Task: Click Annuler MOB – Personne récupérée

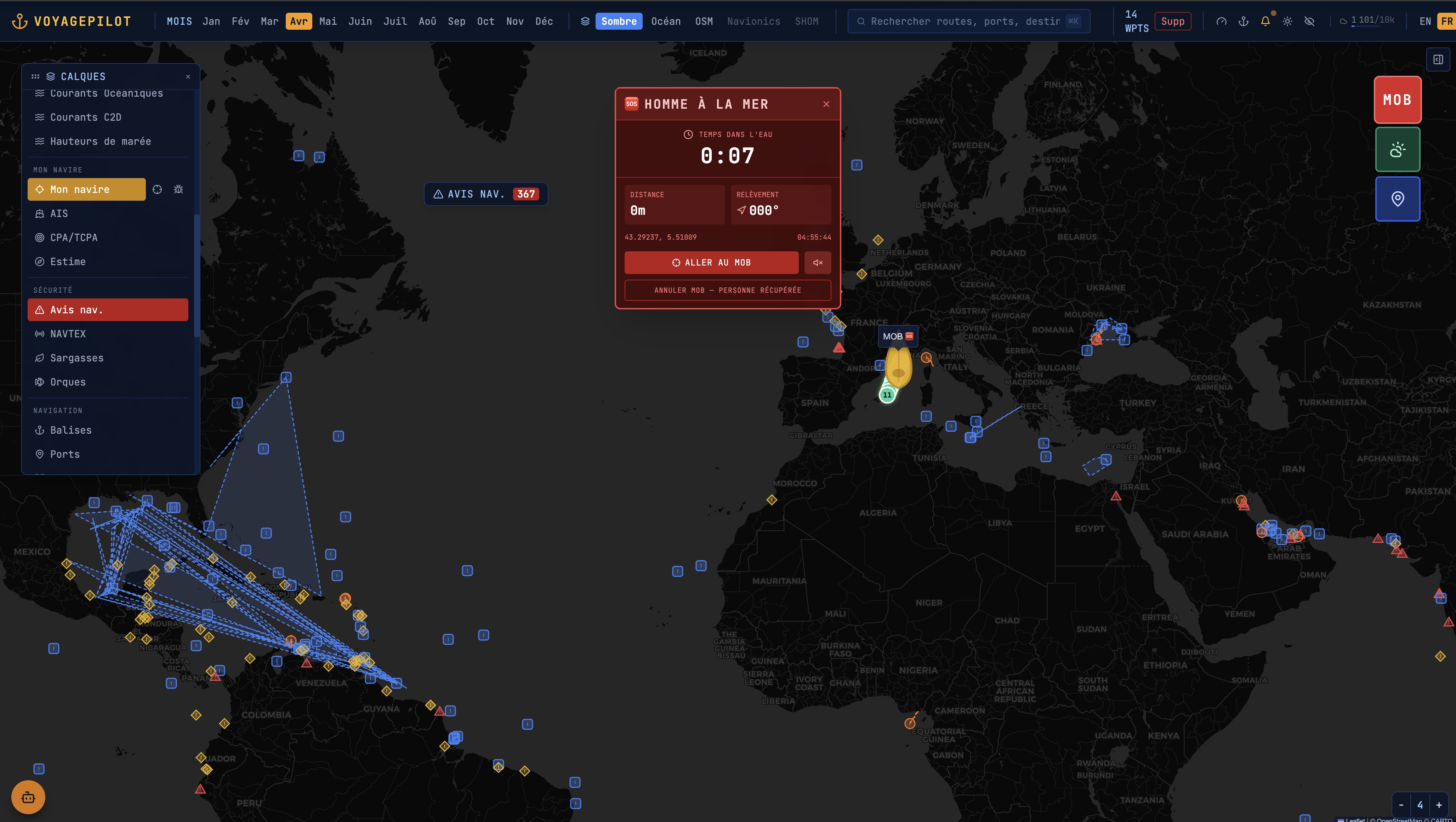Action: click(x=727, y=290)
